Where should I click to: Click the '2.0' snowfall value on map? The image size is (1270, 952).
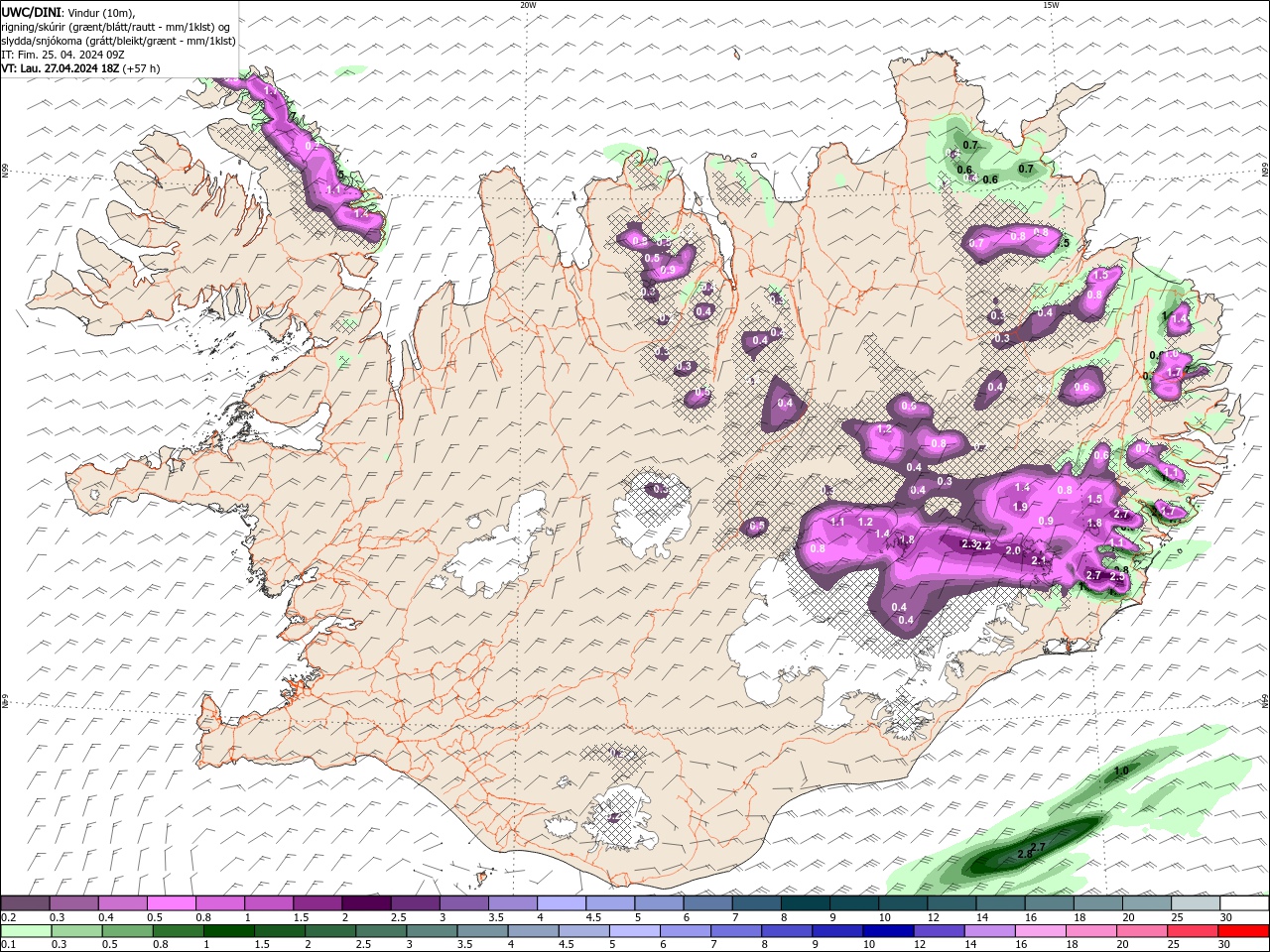pyautogui.click(x=1013, y=550)
